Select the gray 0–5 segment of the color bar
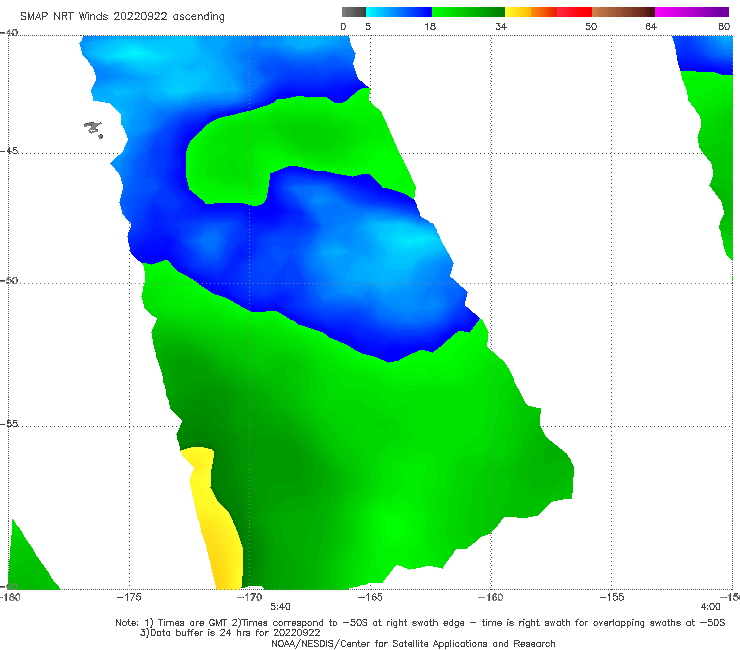 click(354, 12)
